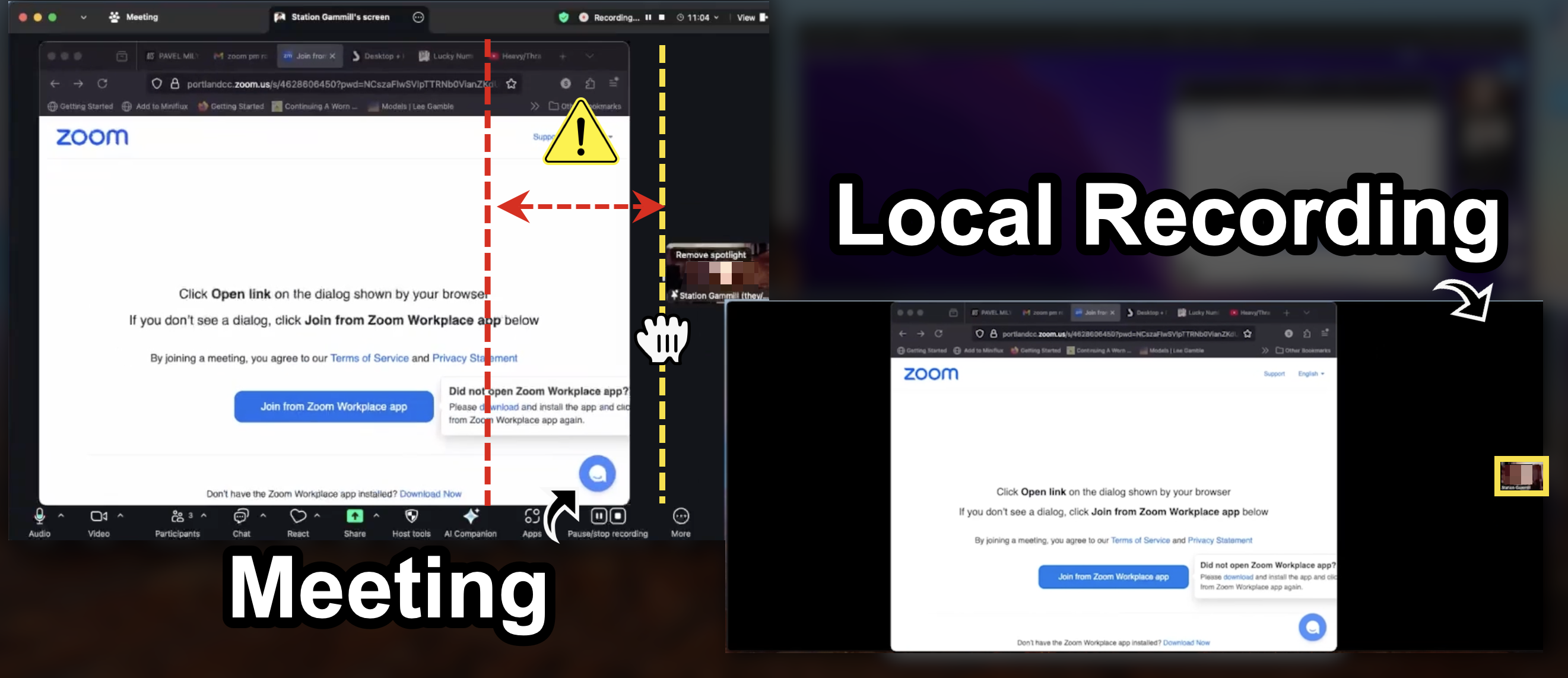Toggle camera with Video icon

pos(98,517)
